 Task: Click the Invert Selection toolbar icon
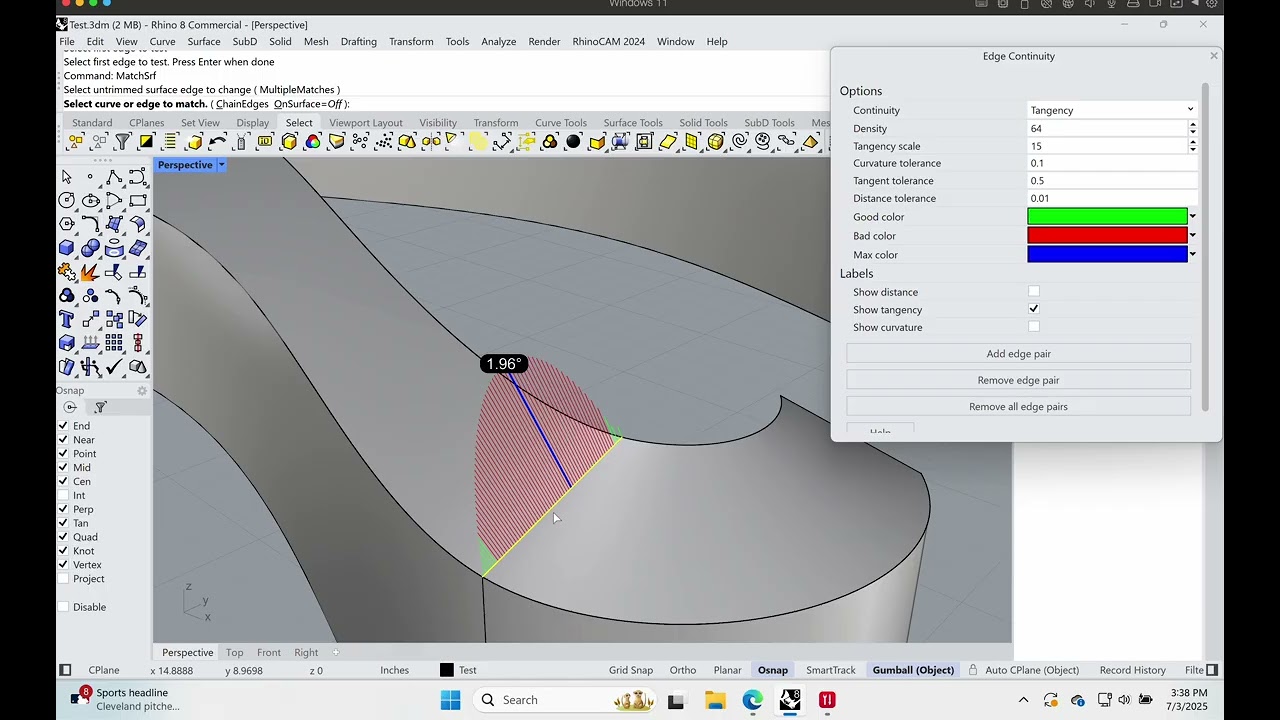point(146,142)
